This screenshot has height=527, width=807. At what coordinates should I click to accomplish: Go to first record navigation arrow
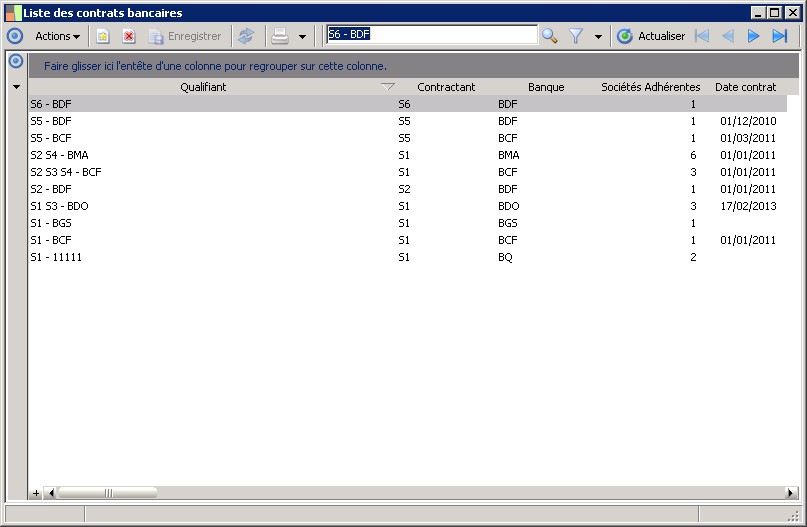(x=702, y=36)
